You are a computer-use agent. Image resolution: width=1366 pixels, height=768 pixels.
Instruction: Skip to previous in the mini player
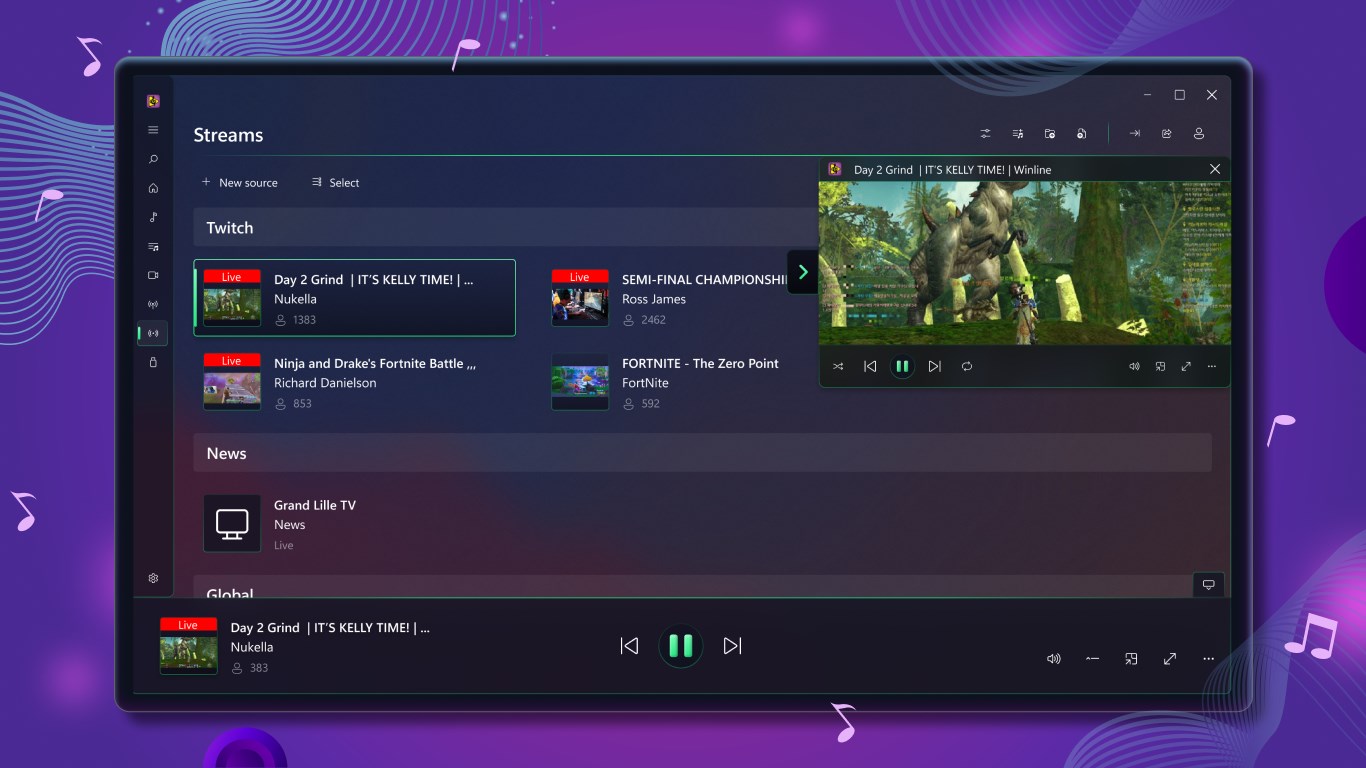pos(870,367)
